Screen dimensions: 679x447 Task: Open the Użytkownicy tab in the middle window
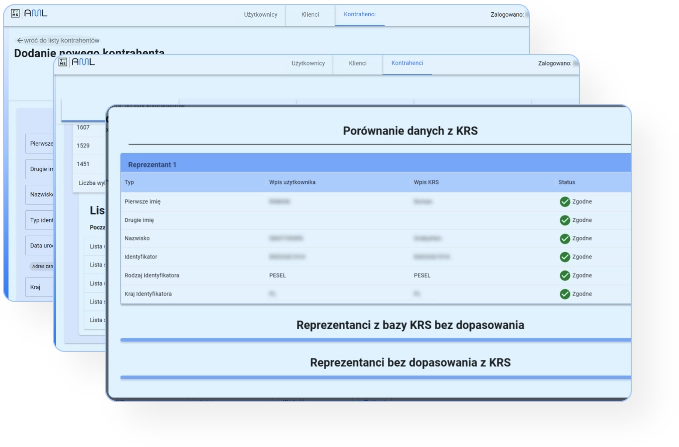(308, 63)
